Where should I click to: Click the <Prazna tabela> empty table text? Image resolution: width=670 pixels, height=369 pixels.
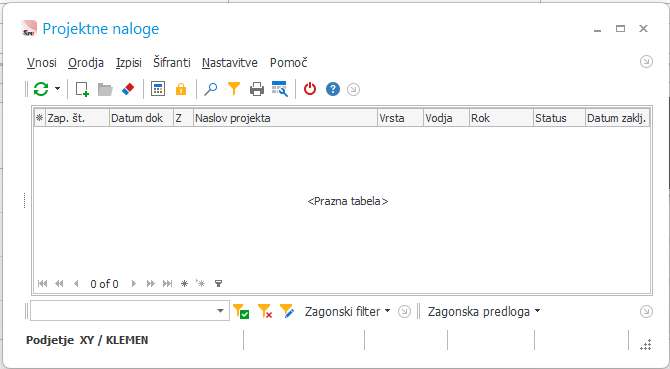click(x=348, y=201)
